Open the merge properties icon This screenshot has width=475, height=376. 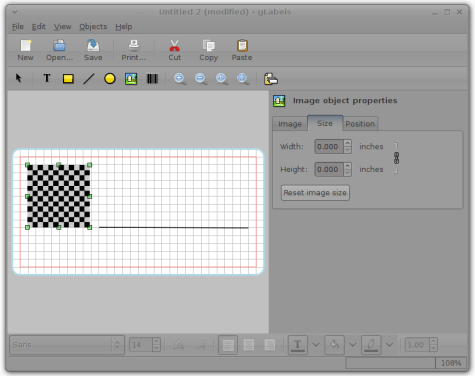tap(271, 79)
